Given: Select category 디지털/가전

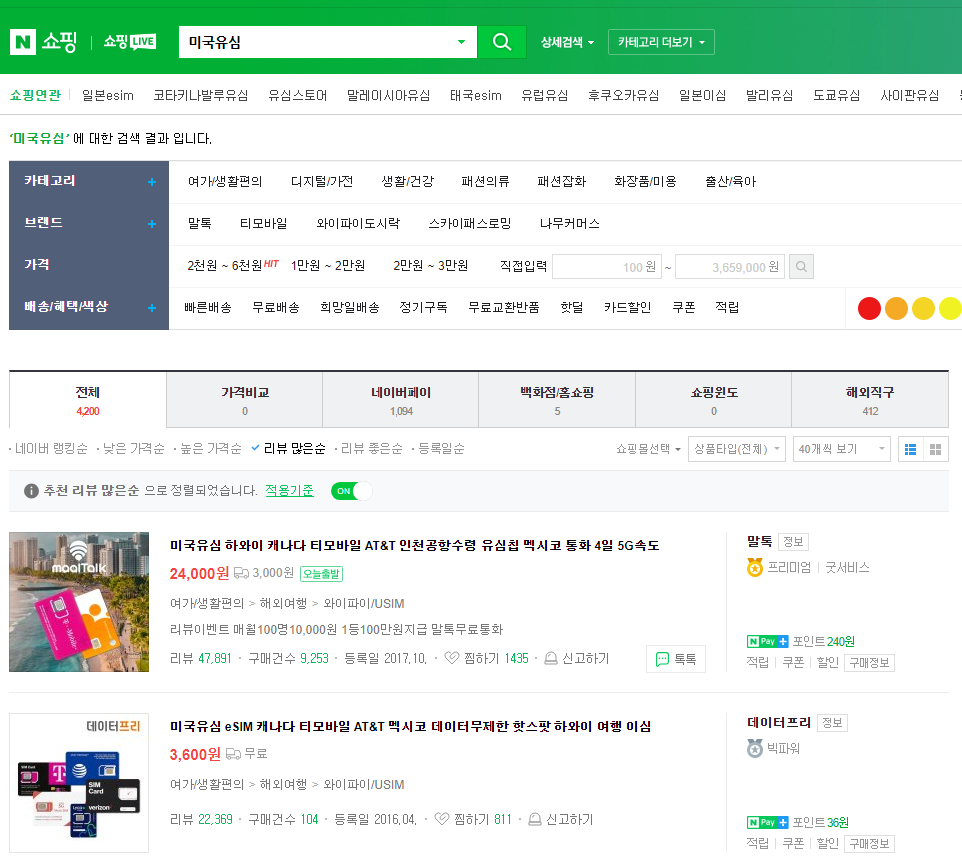Looking at the screenshot, I should pyautogui.click(x=322, y=182).
